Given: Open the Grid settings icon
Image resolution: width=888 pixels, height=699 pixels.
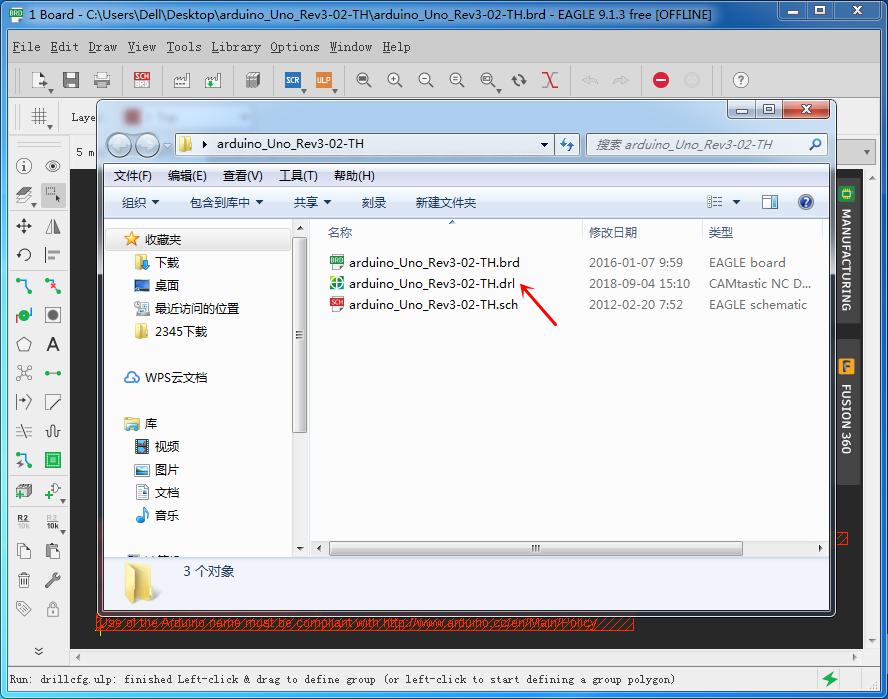Looking at the screenshot, I should (39, 117).
